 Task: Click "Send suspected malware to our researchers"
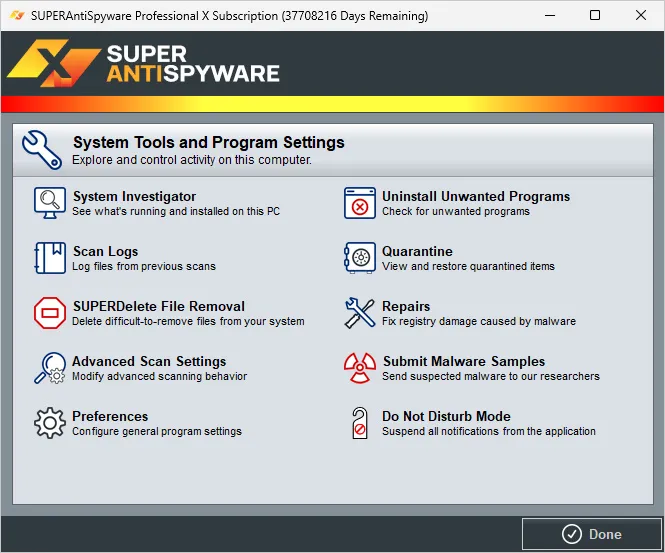click(x=491, y=376)
